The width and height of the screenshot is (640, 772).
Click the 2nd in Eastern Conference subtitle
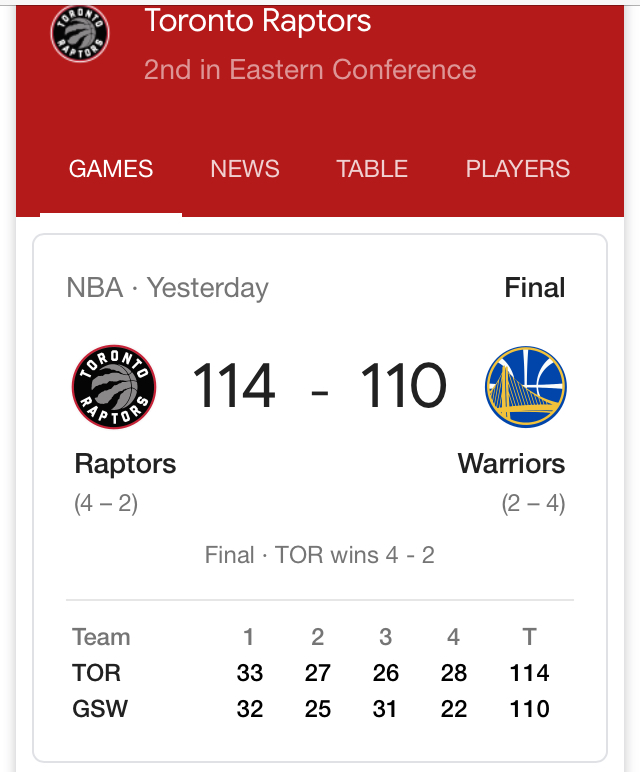310,69
